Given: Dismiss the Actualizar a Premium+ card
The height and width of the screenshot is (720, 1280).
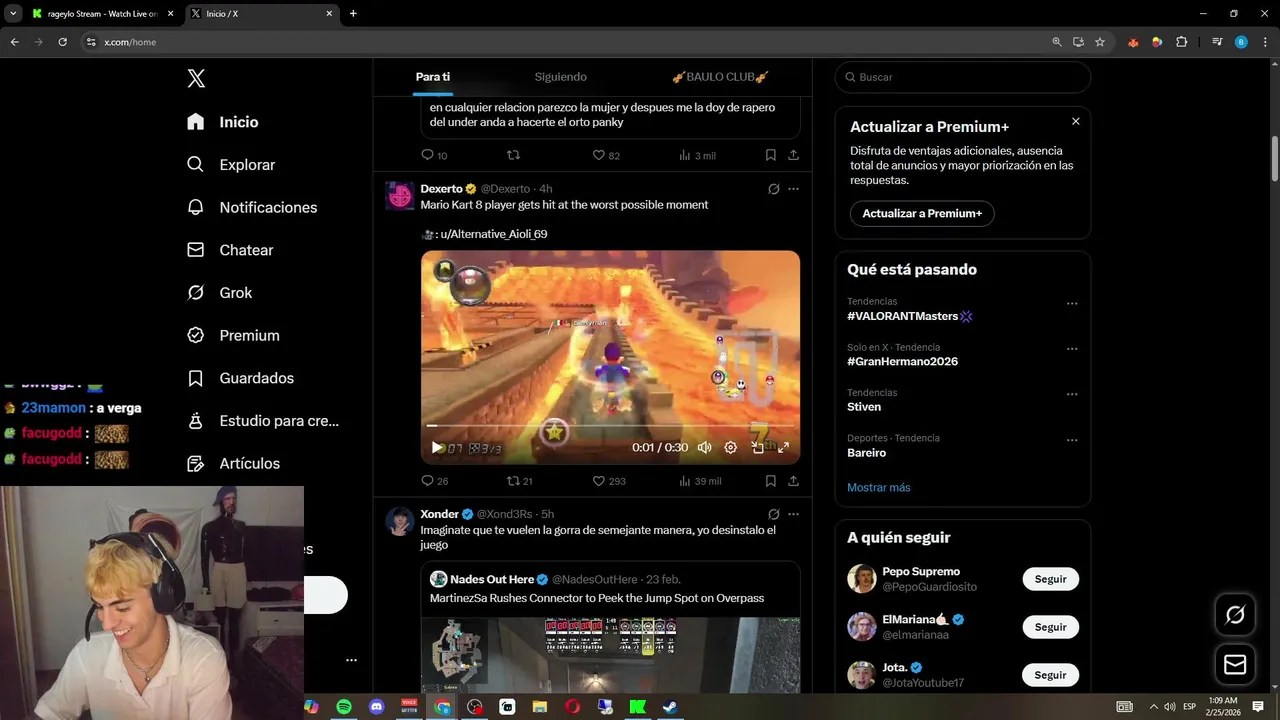Looking at the screenshot, I should tap(1076, 121).
